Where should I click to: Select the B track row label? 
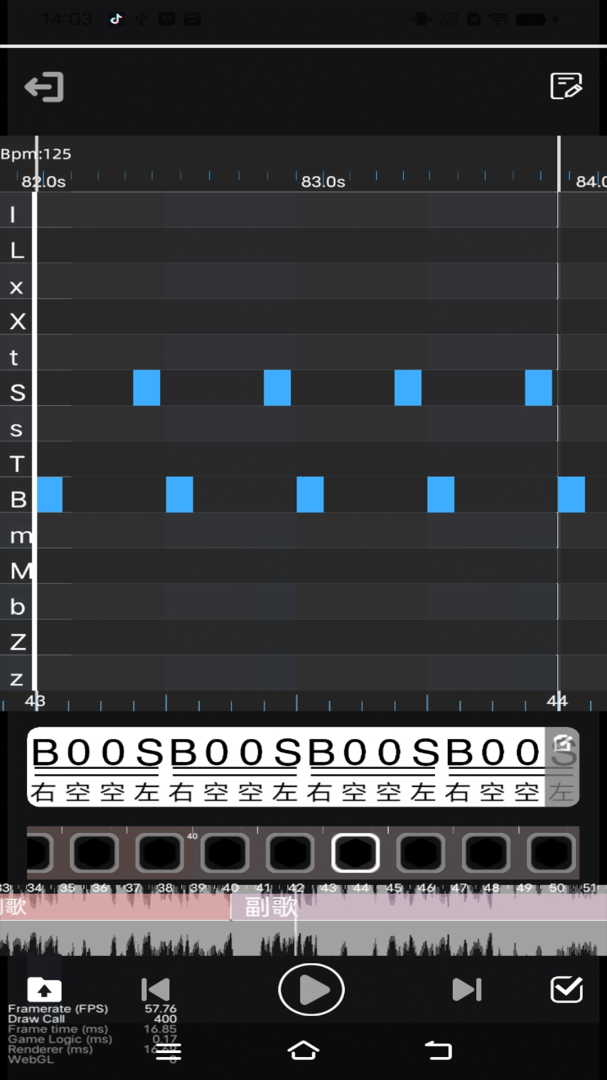pyautogui.click(x=17, y=499)
